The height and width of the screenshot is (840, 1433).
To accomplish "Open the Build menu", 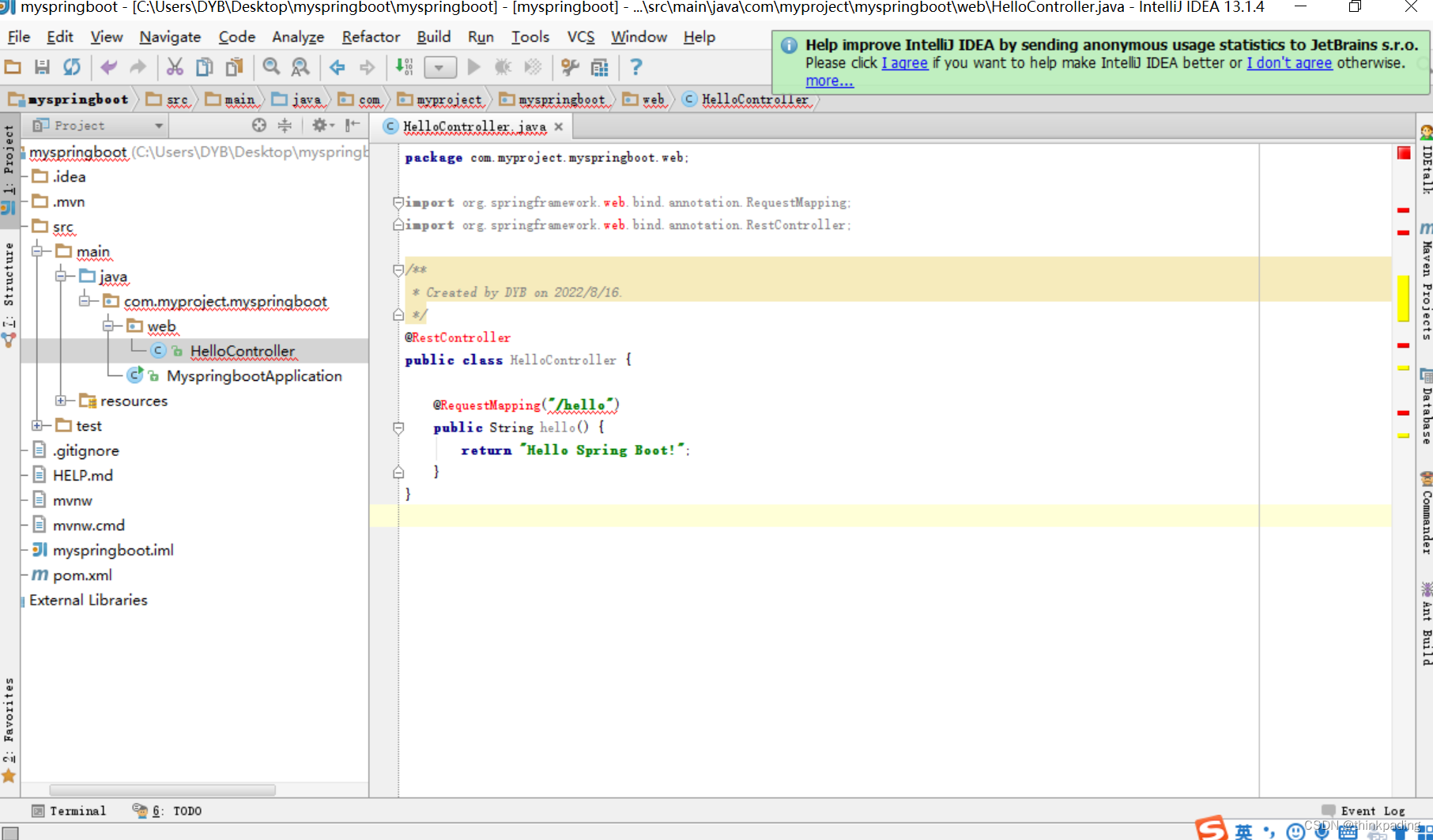I will [x=433, y=36].
